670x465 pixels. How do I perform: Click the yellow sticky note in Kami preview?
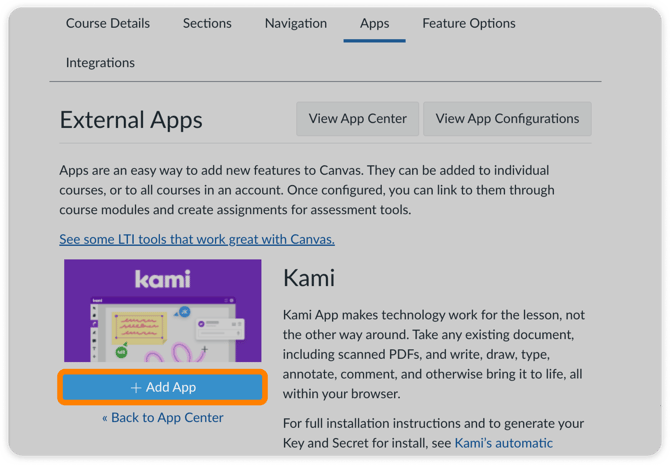pos(139,328)
